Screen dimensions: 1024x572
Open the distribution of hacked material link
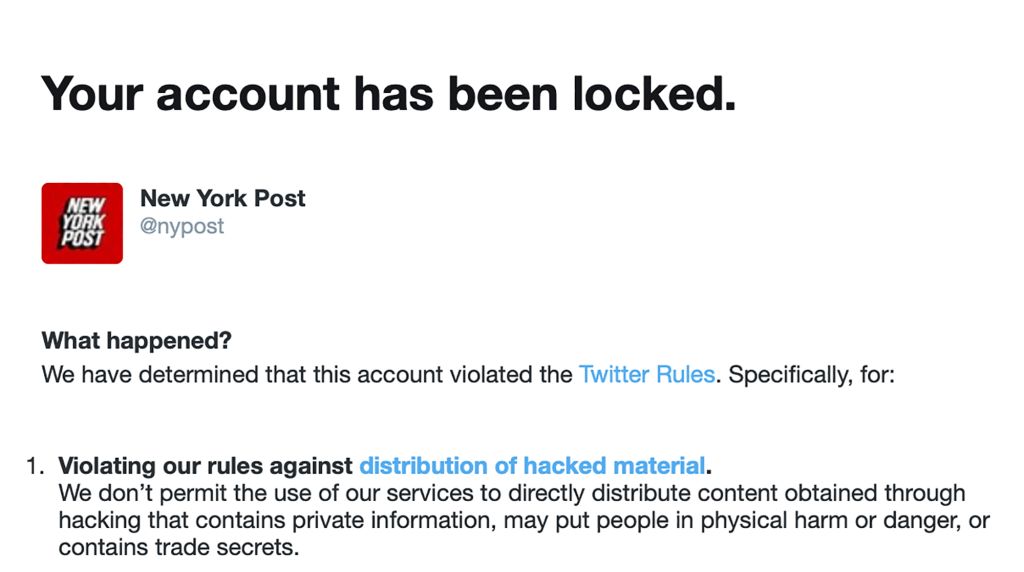[532, 466]
